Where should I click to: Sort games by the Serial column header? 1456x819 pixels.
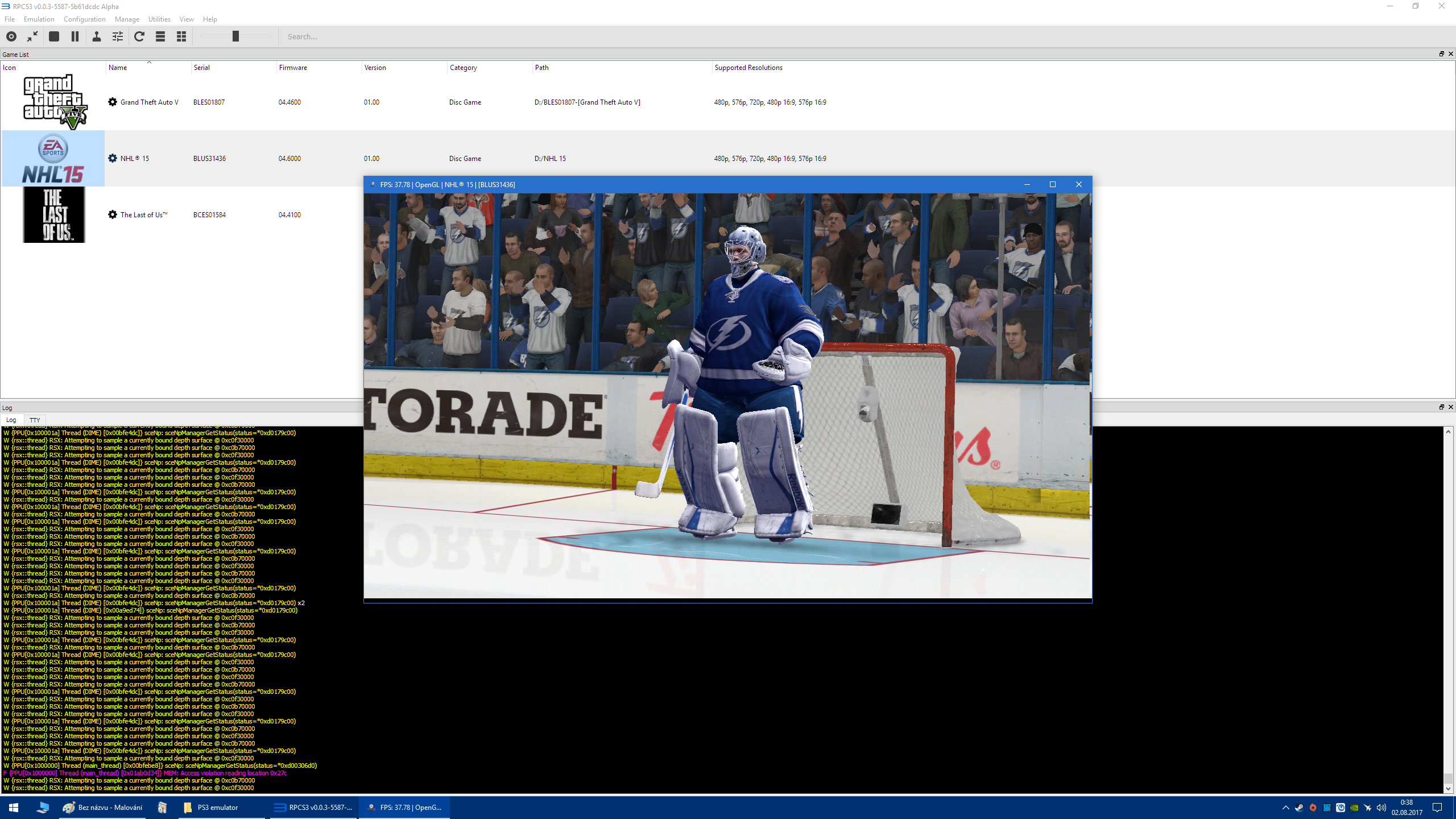coord(201,67)
